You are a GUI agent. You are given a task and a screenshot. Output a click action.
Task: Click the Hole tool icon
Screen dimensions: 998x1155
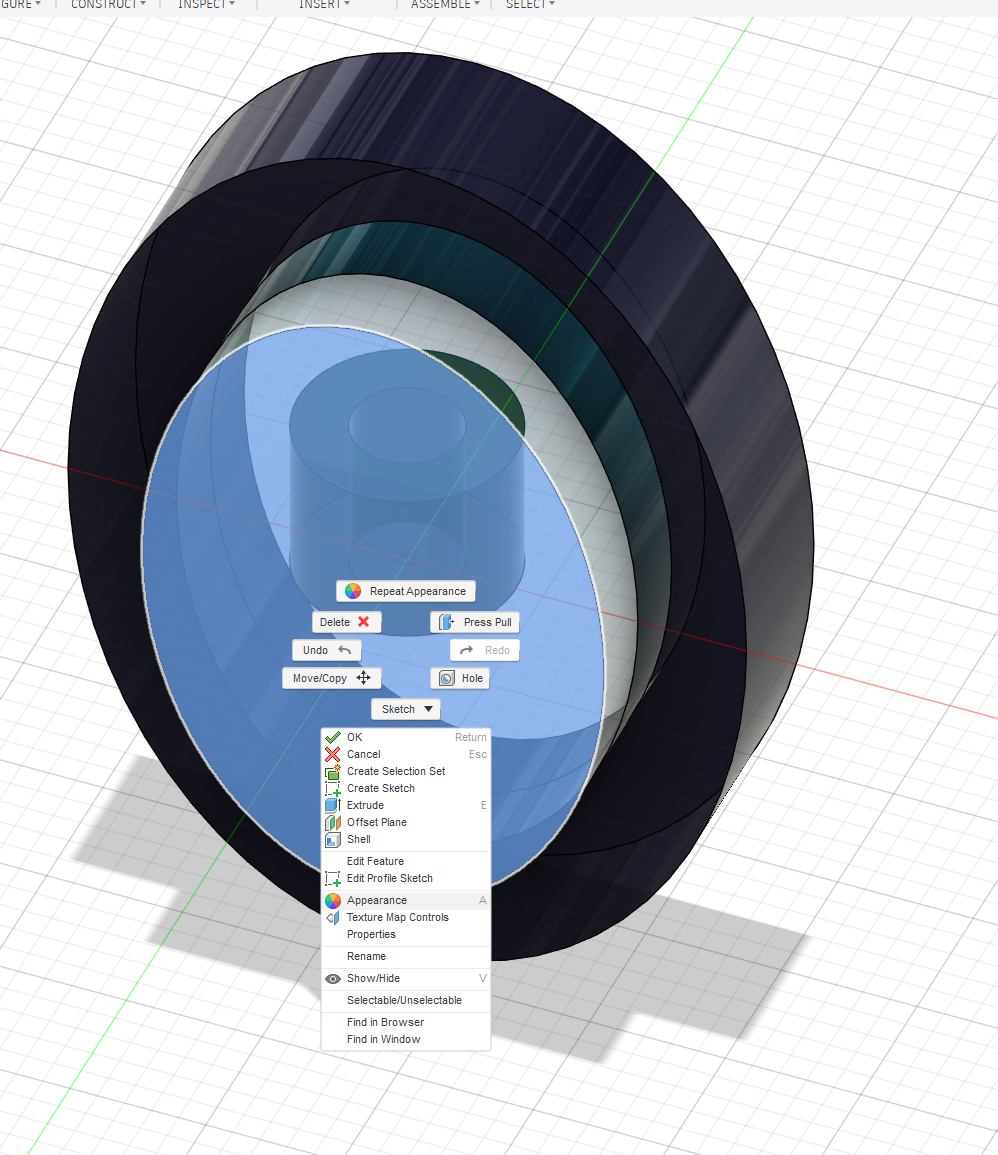coord(446,678)
